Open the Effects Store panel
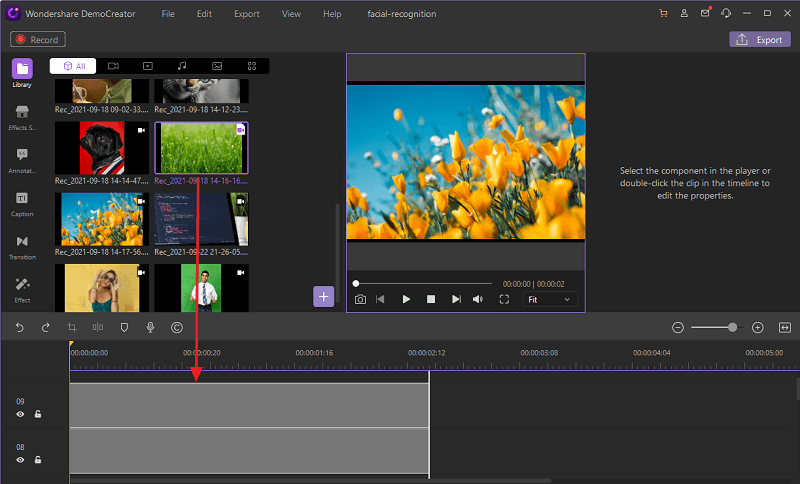800x484 pixels. click(x=22, y=117)
